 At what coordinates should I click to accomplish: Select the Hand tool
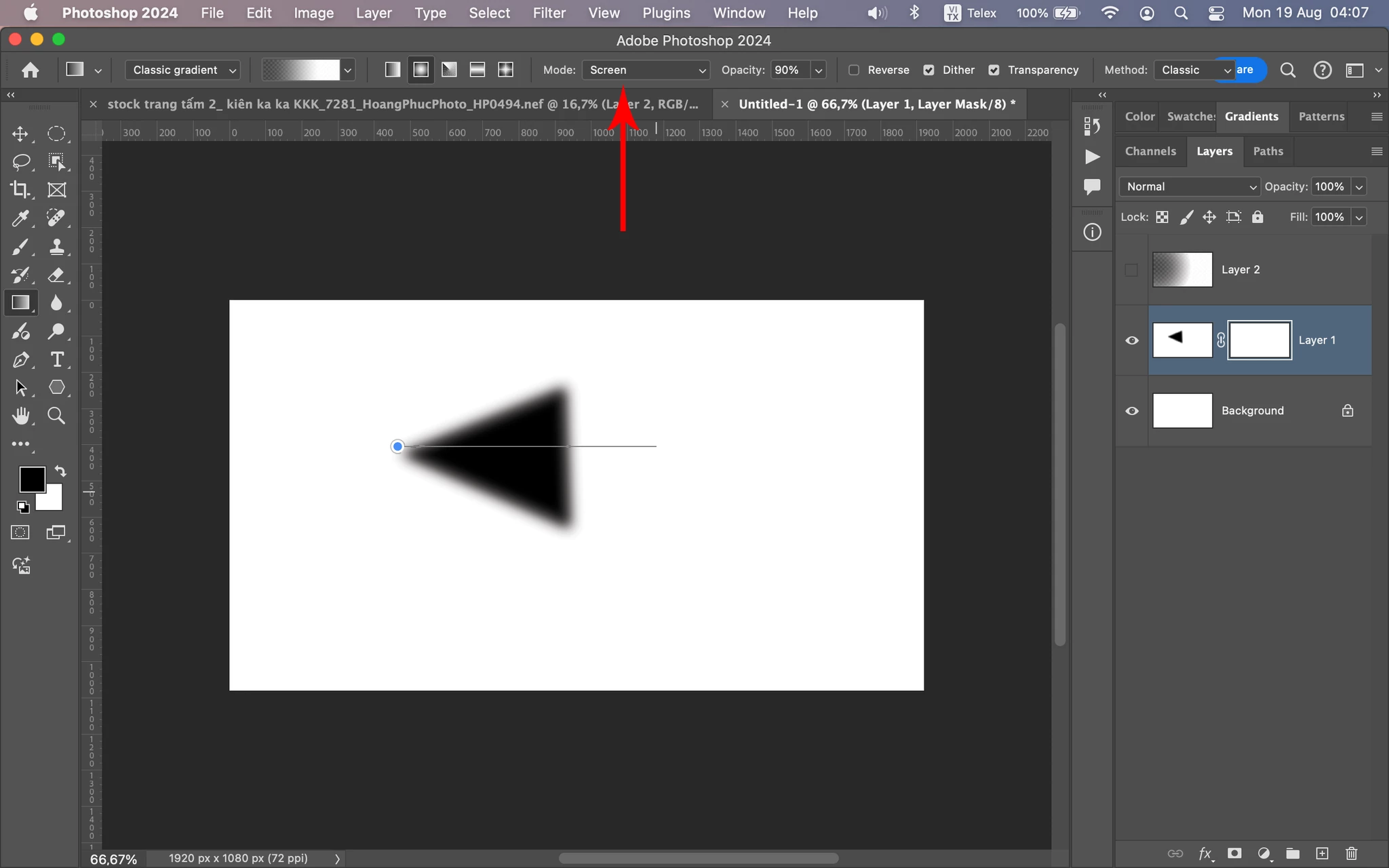(20, 416)
